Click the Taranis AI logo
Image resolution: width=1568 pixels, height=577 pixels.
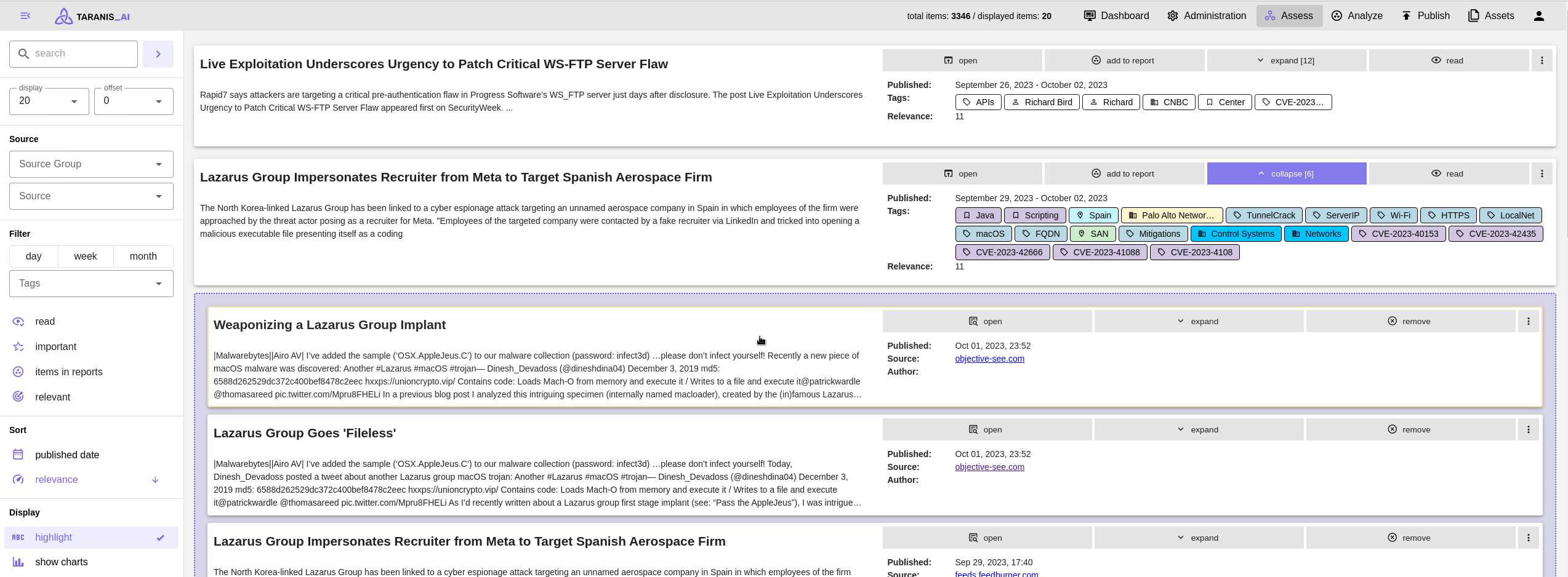(92, 16)
